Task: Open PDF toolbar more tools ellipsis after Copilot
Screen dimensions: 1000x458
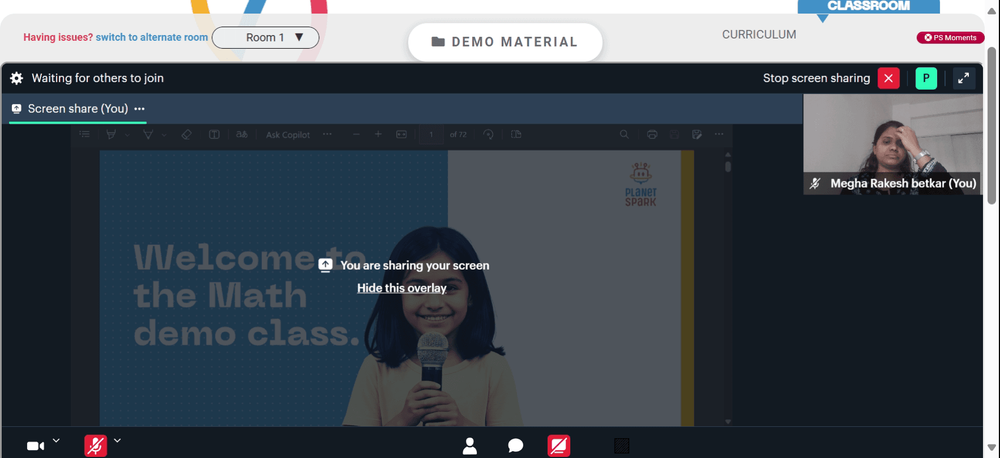Action: [327, 135]
